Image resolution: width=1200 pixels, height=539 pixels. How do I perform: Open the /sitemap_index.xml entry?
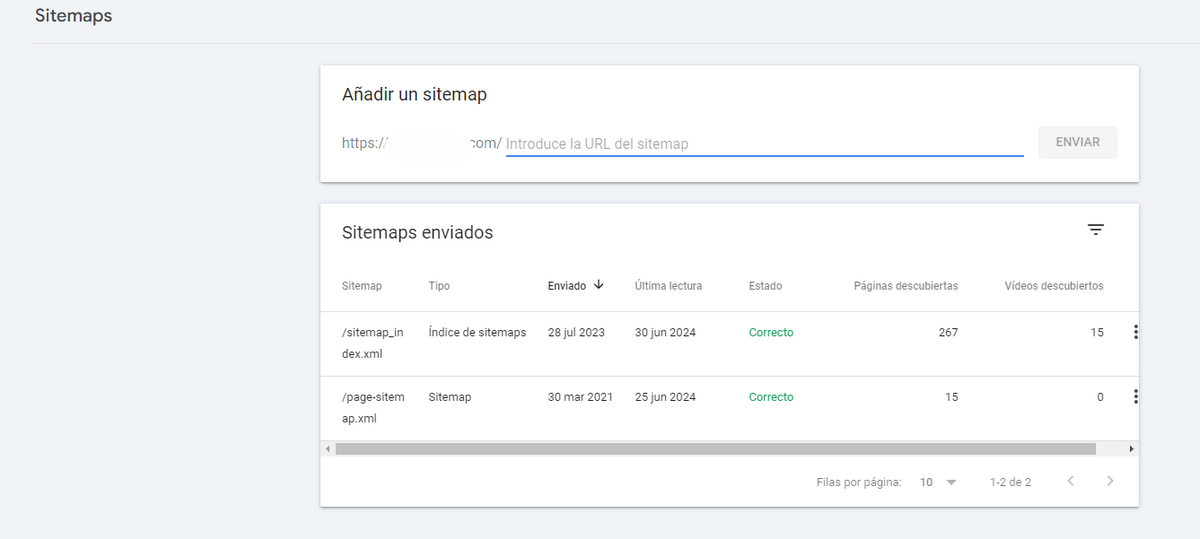[373, 343]
